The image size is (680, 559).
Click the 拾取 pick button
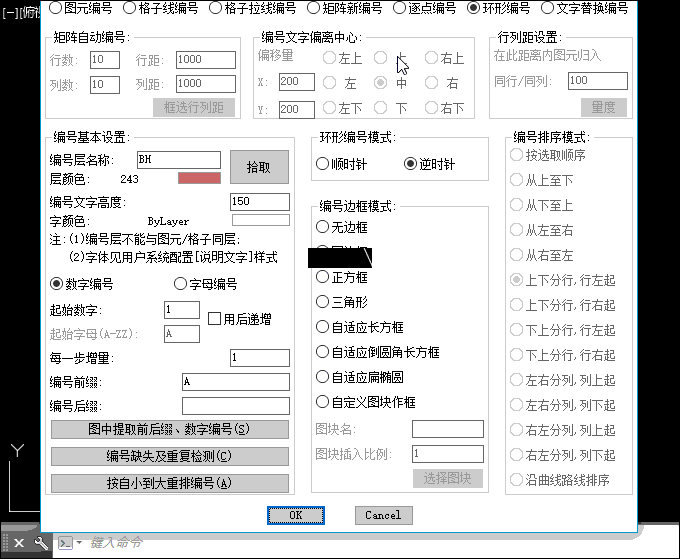click(x=258, y=168)
